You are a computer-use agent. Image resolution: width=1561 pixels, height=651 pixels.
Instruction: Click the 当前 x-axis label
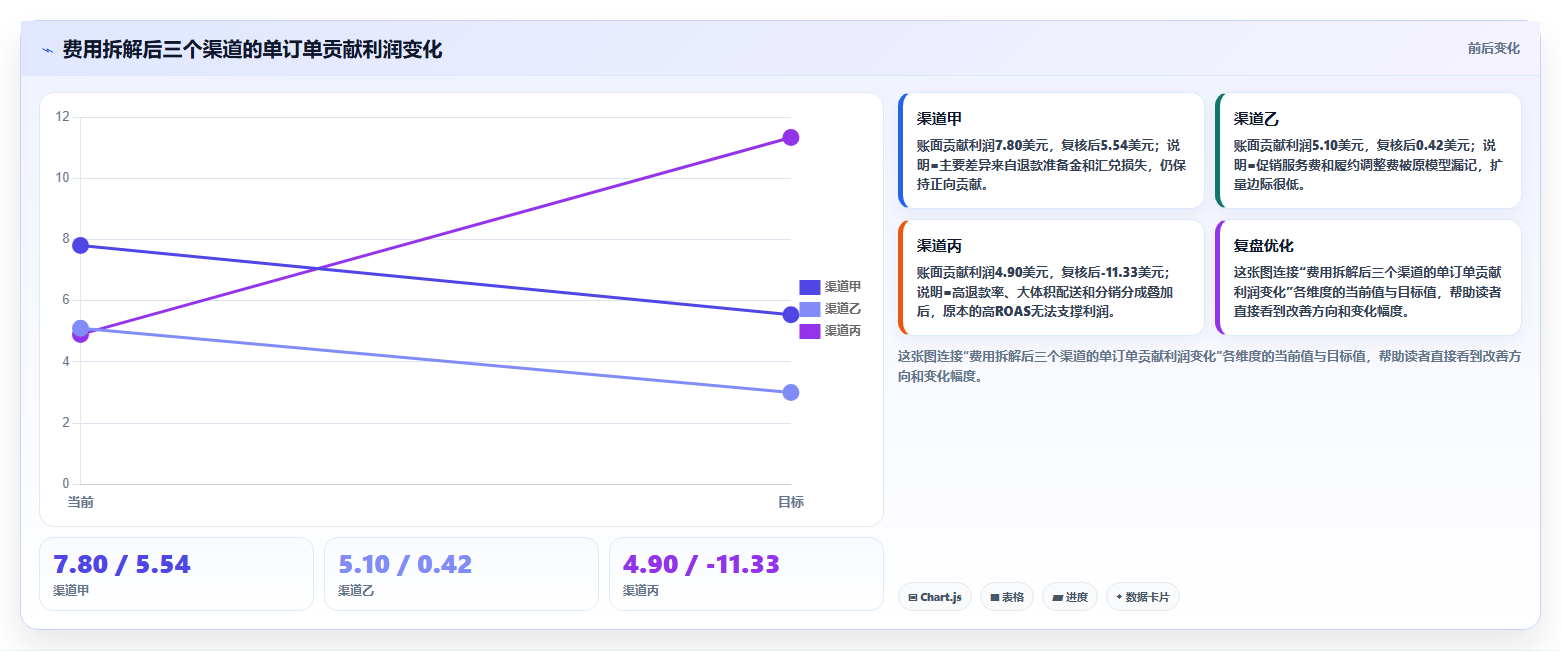tap(80, 502)
